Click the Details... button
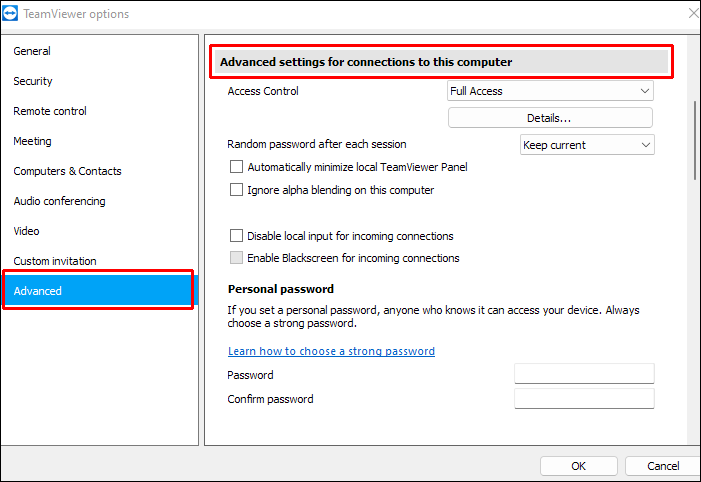The height and width of the screenshot is (482, 701). click(x=550, y=118)
